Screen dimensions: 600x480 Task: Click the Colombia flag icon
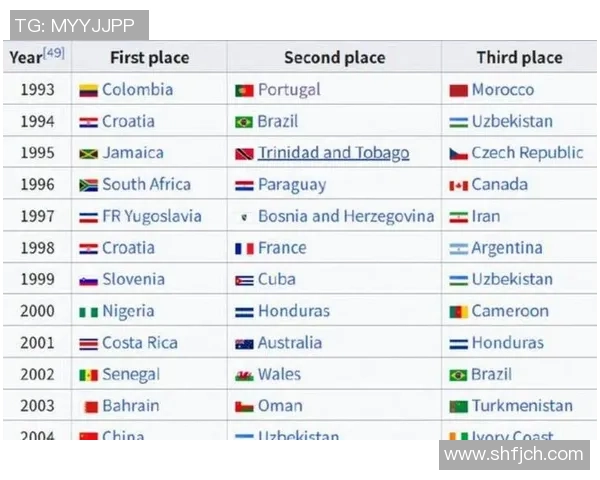tap(88, 90)
